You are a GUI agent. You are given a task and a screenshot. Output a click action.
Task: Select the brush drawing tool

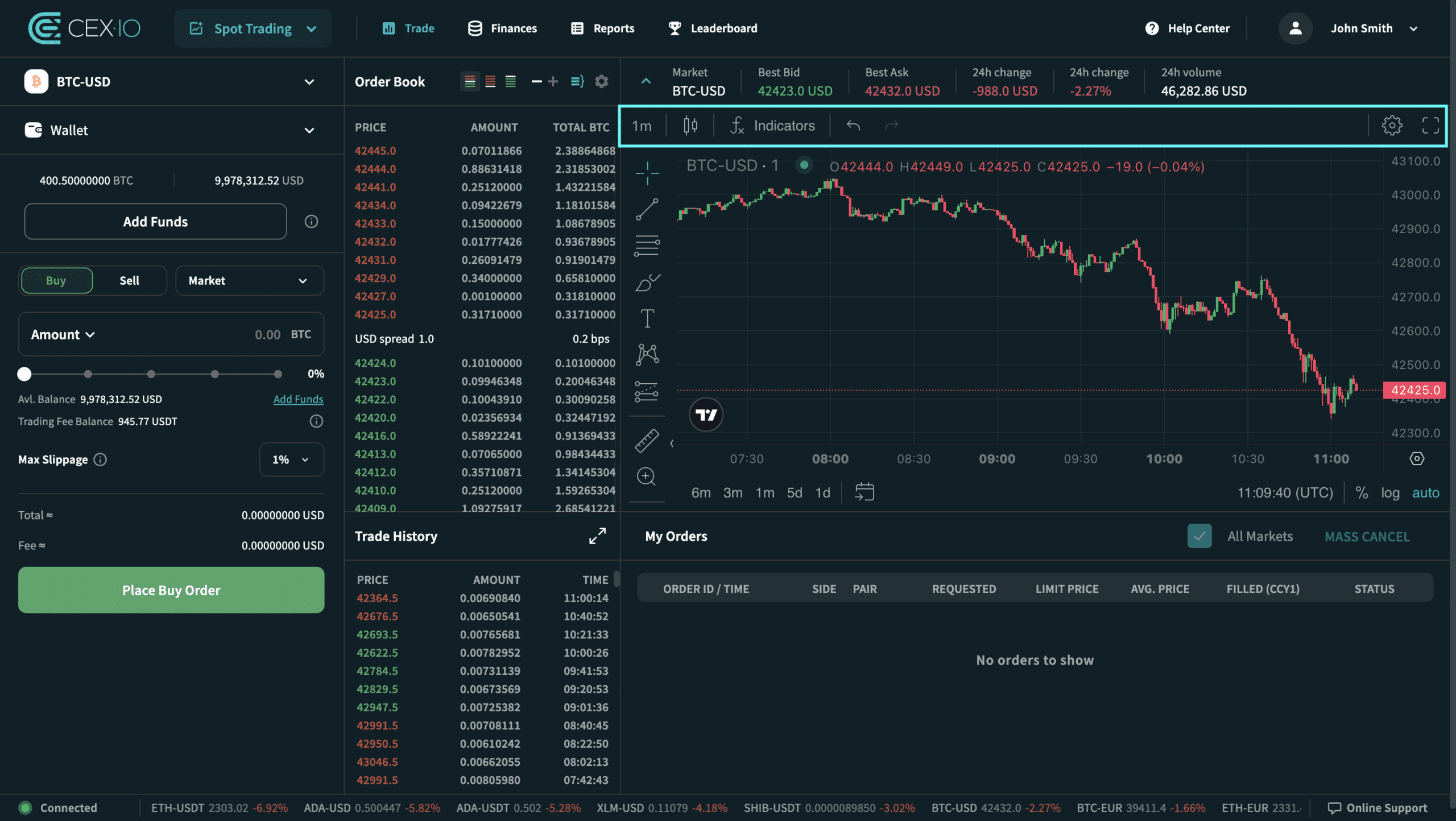647,282
